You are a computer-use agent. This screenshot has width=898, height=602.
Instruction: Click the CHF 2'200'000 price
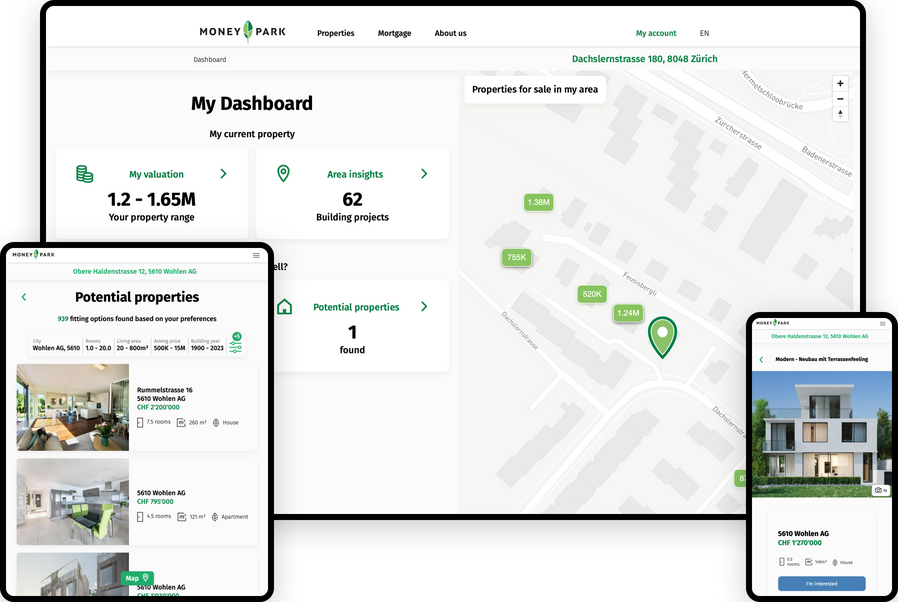(158, 407)
